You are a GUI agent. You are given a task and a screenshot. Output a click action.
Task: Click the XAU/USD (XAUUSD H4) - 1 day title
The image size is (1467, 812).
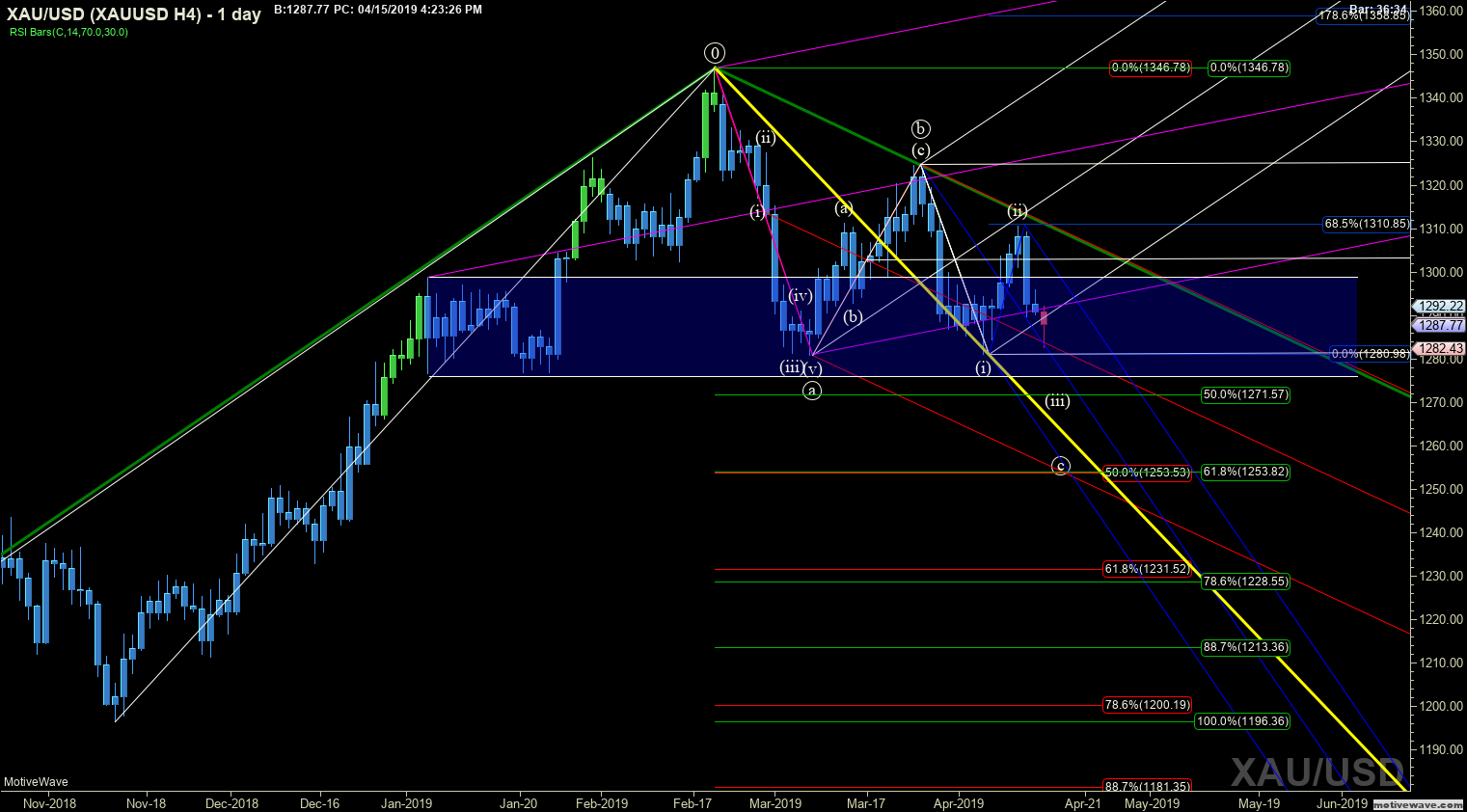point(134,14)
